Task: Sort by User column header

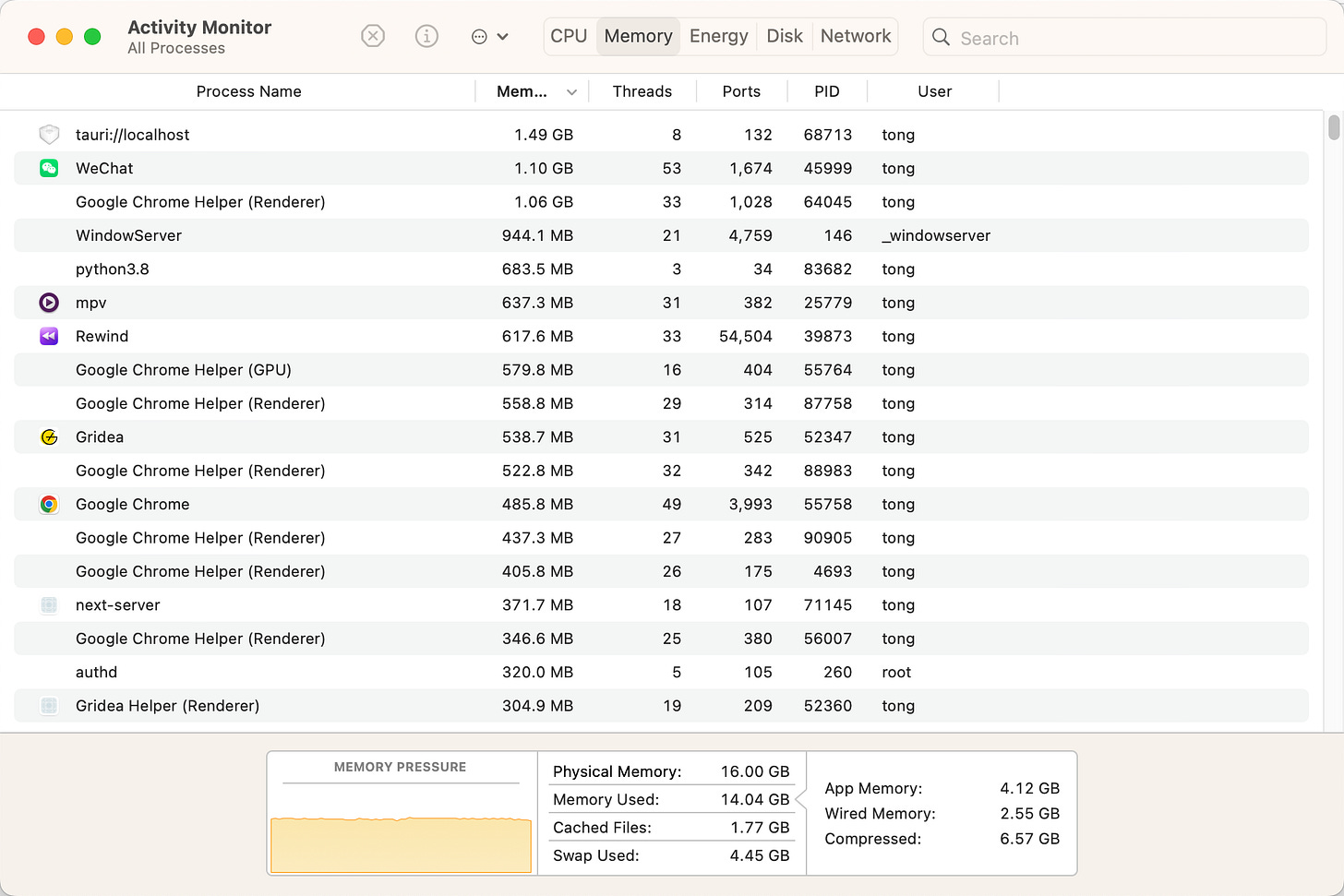Action: [x=934, y=91]
